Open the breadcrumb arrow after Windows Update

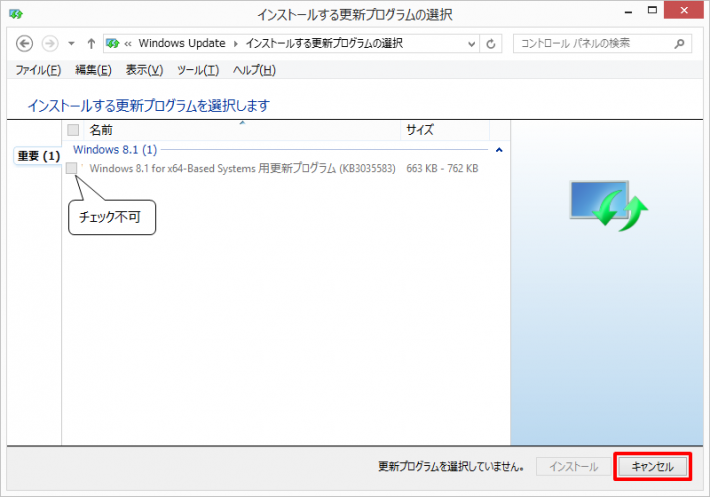pyautogui.click(x=235, y=44)
